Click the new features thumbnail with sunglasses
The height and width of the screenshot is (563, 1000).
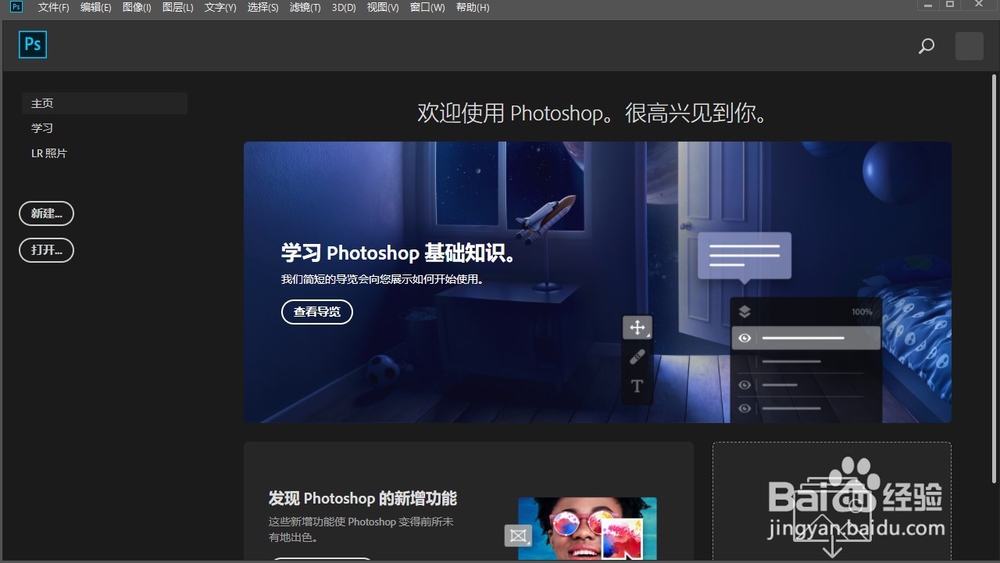[587, 529]
